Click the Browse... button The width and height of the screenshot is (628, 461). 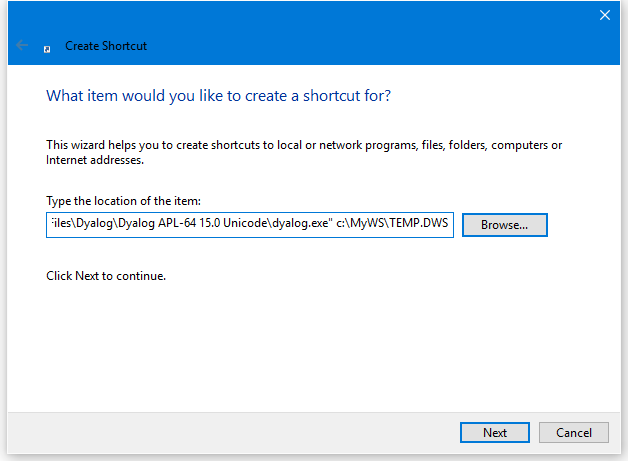504,225
